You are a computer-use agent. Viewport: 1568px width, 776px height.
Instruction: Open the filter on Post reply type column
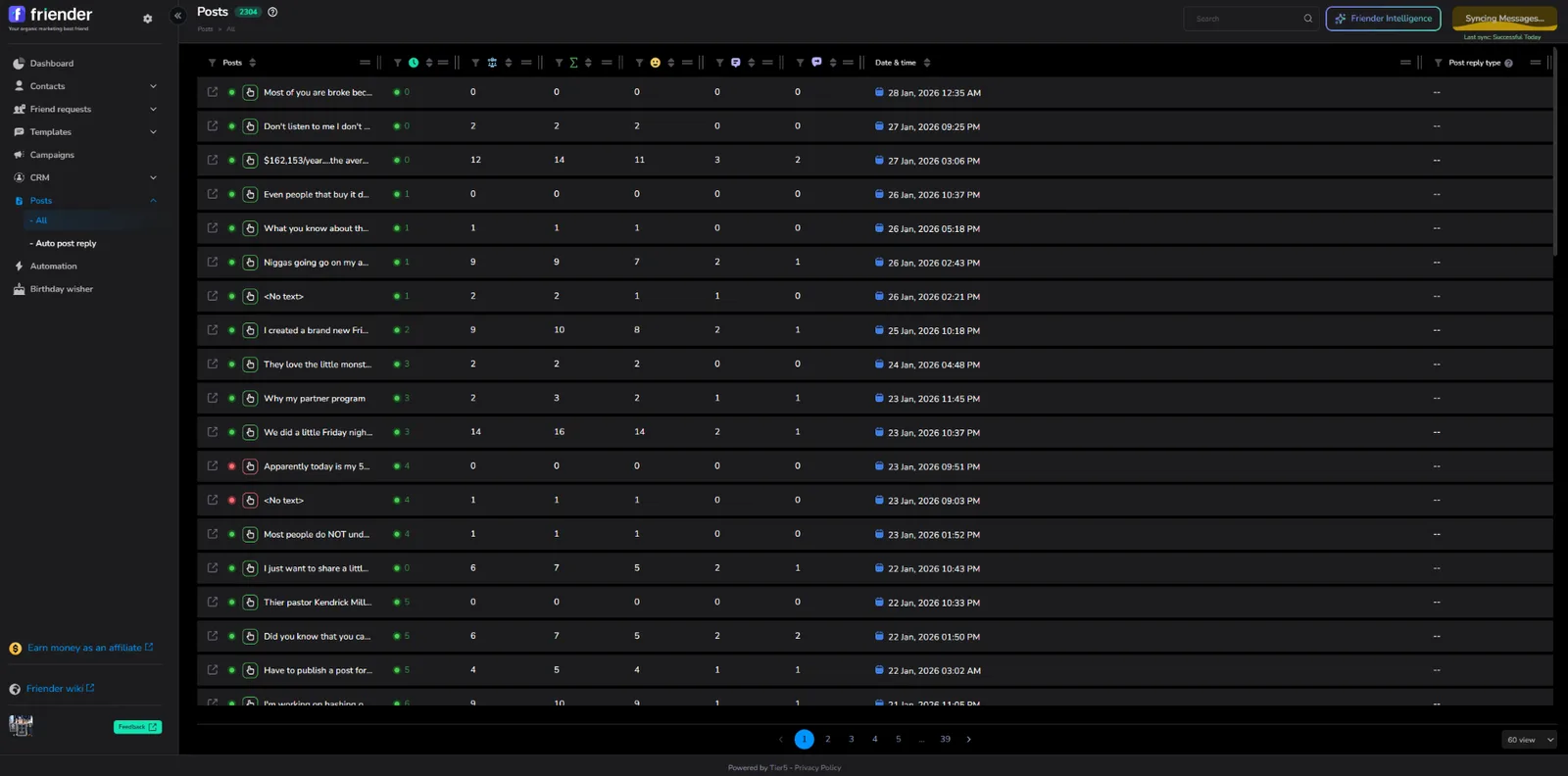click(1438, 63)
